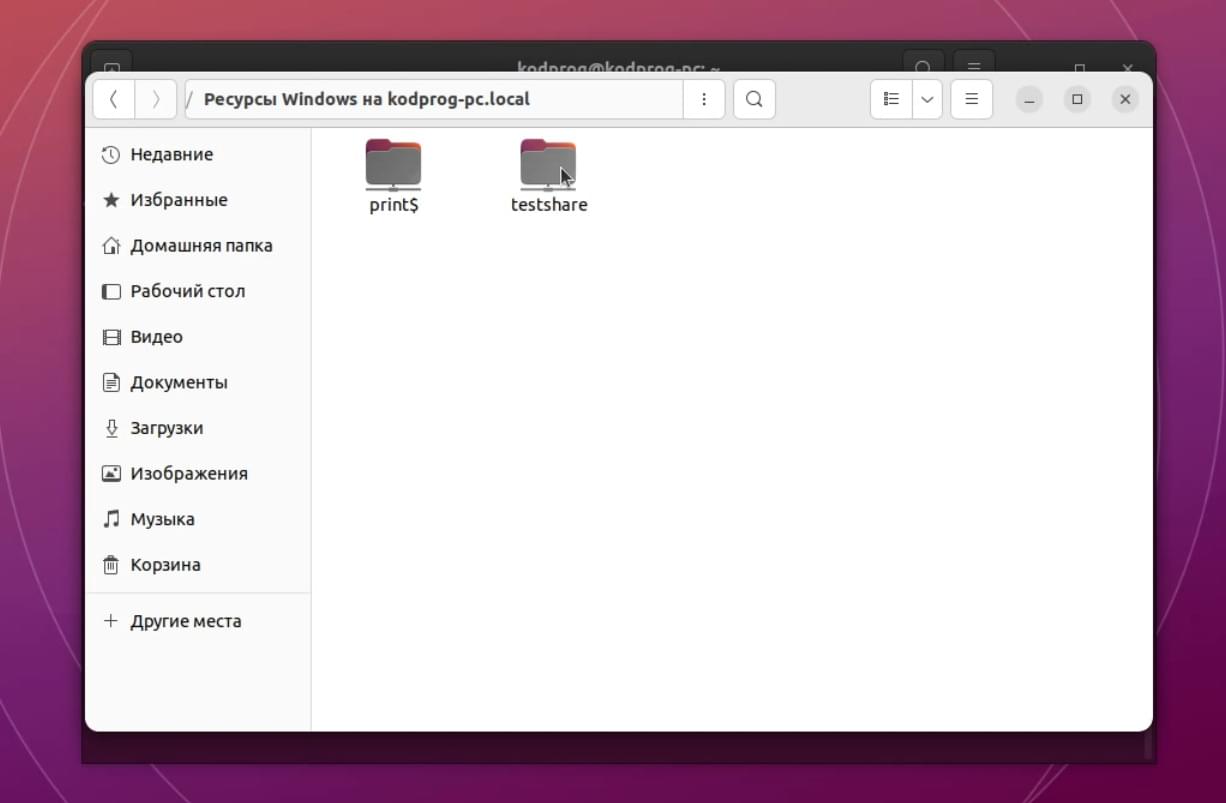
Task: Open Недавние in the sidebar
Action: pos(198,154)
